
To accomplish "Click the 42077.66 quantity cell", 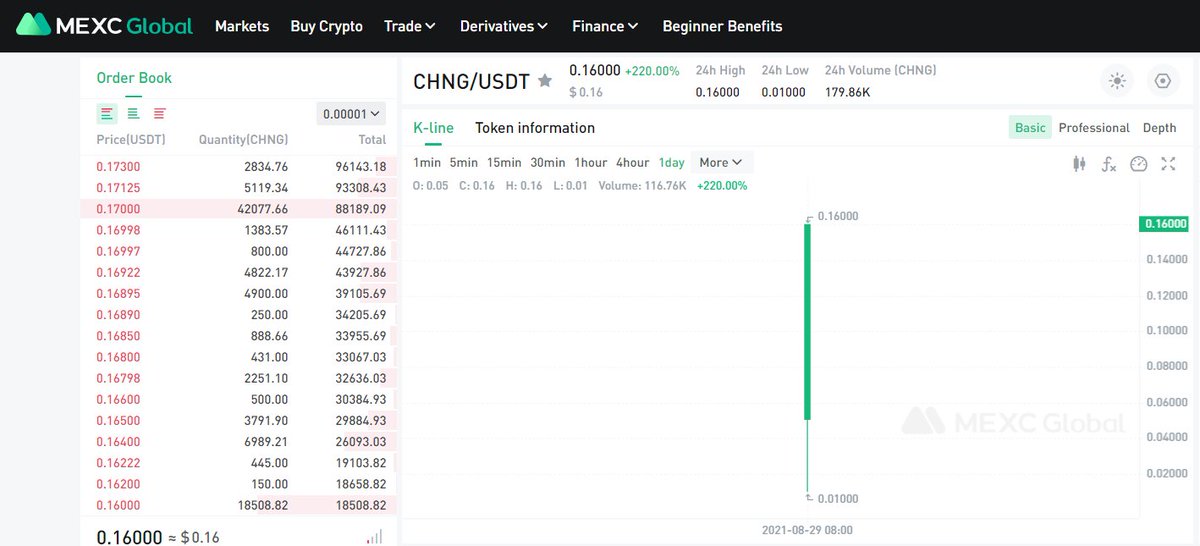I will 265,209.
